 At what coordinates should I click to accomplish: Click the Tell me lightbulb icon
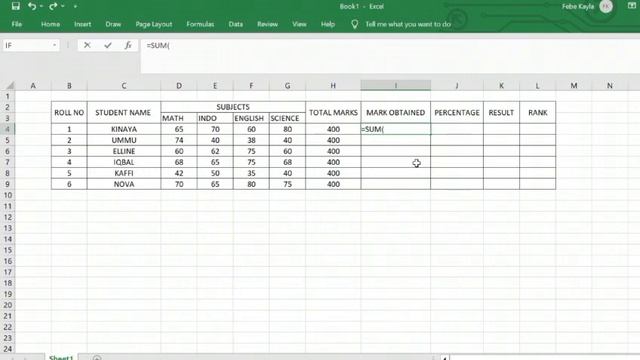click(354, 24)
